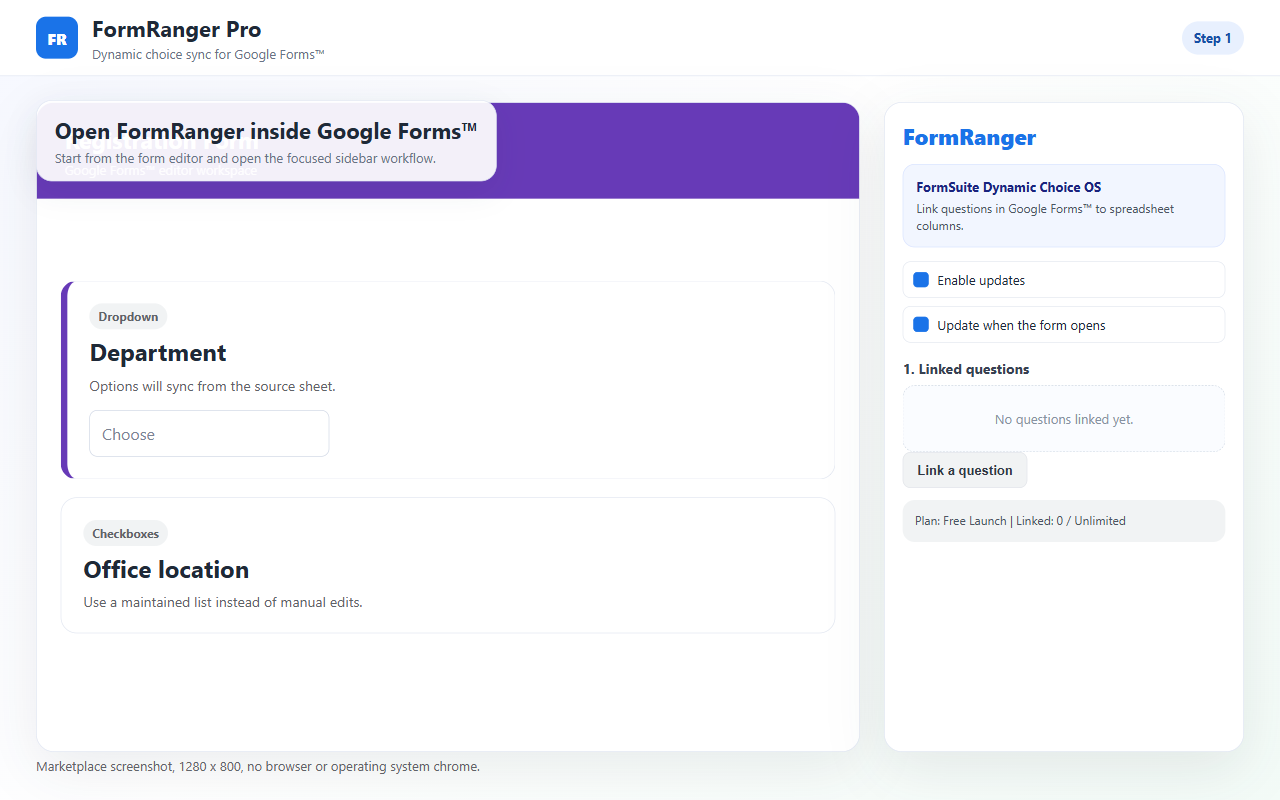Click the FR app logo icon

pyautogui.click(x=57, y=38)
